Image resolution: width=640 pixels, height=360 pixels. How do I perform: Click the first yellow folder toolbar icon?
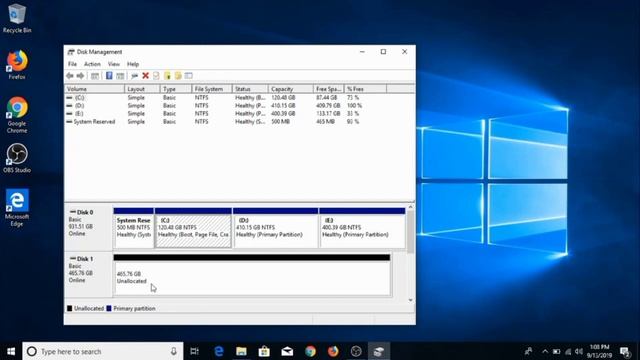[167, 76]
